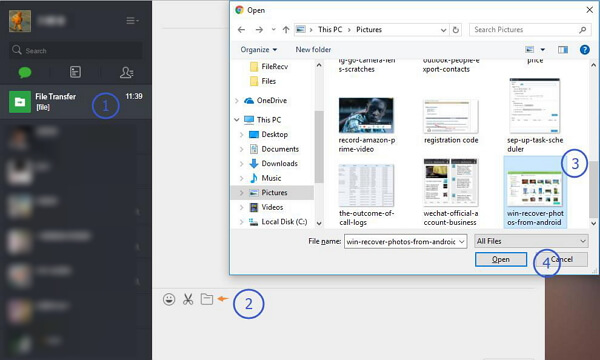Screen dimensions: 600x360
Task: Toggle the preview pane icon
Action: point(562,49)
